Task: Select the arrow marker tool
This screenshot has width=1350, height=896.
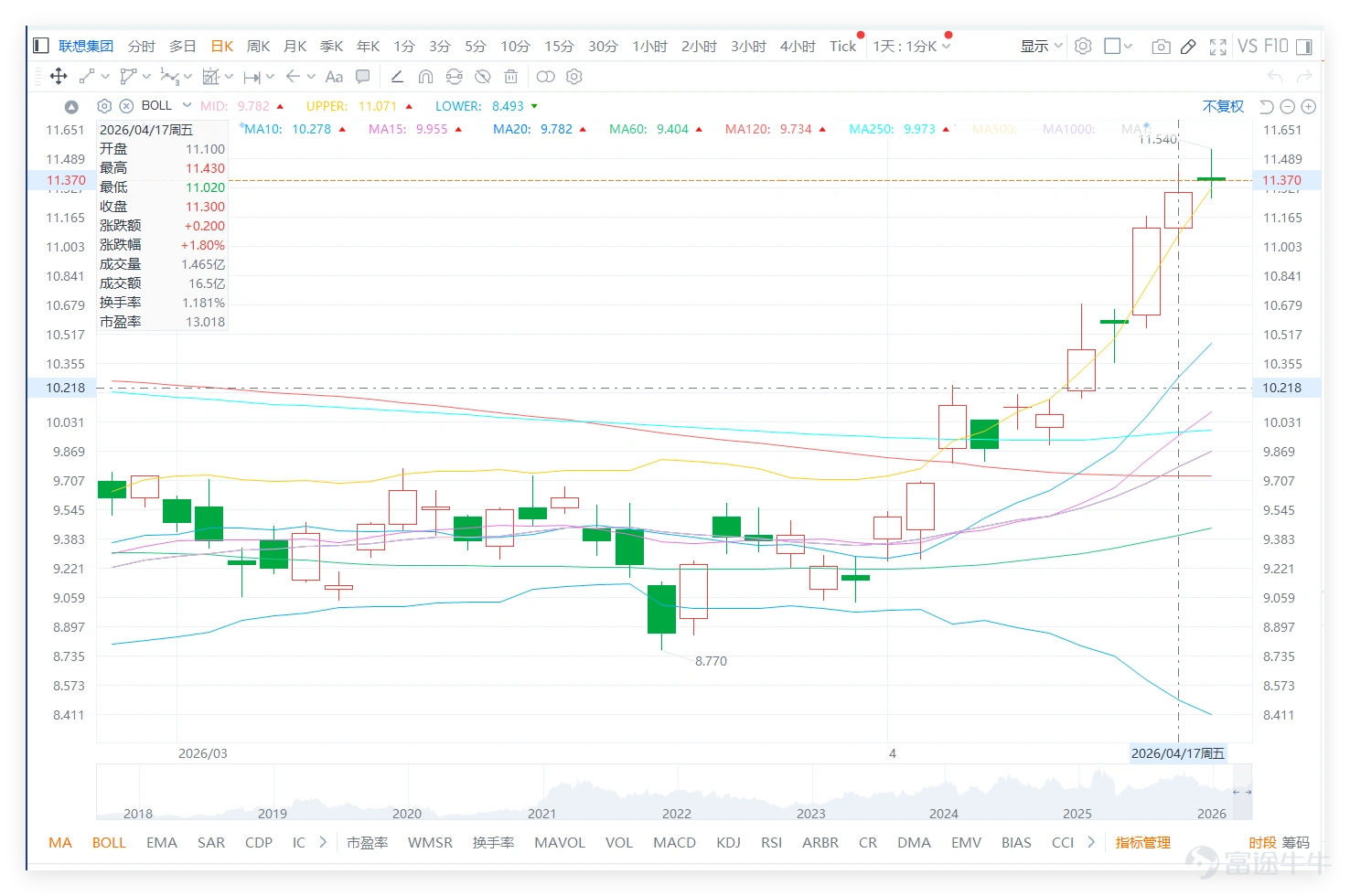Action: coord(293,77)
